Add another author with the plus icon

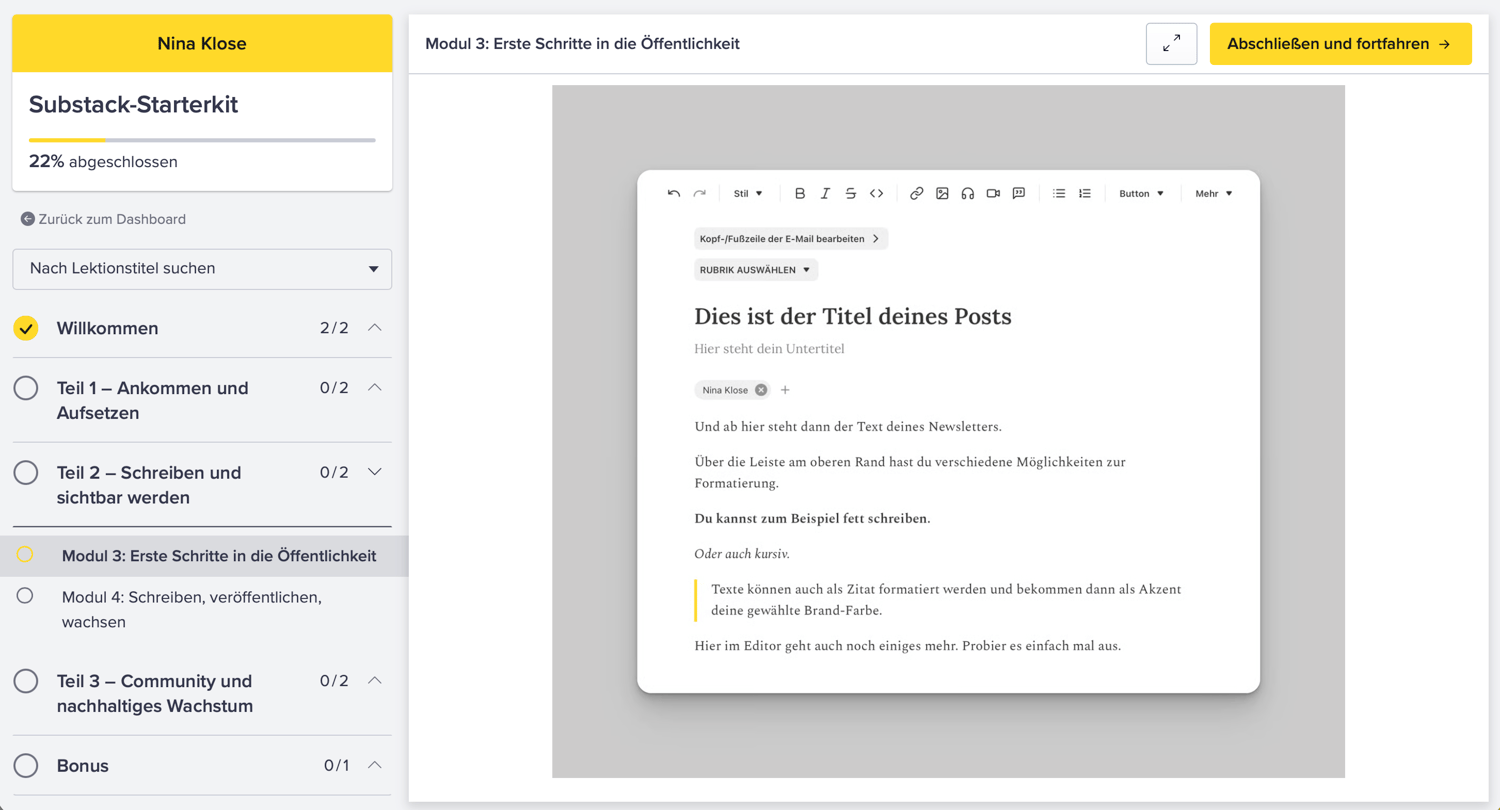pos(785,390)
